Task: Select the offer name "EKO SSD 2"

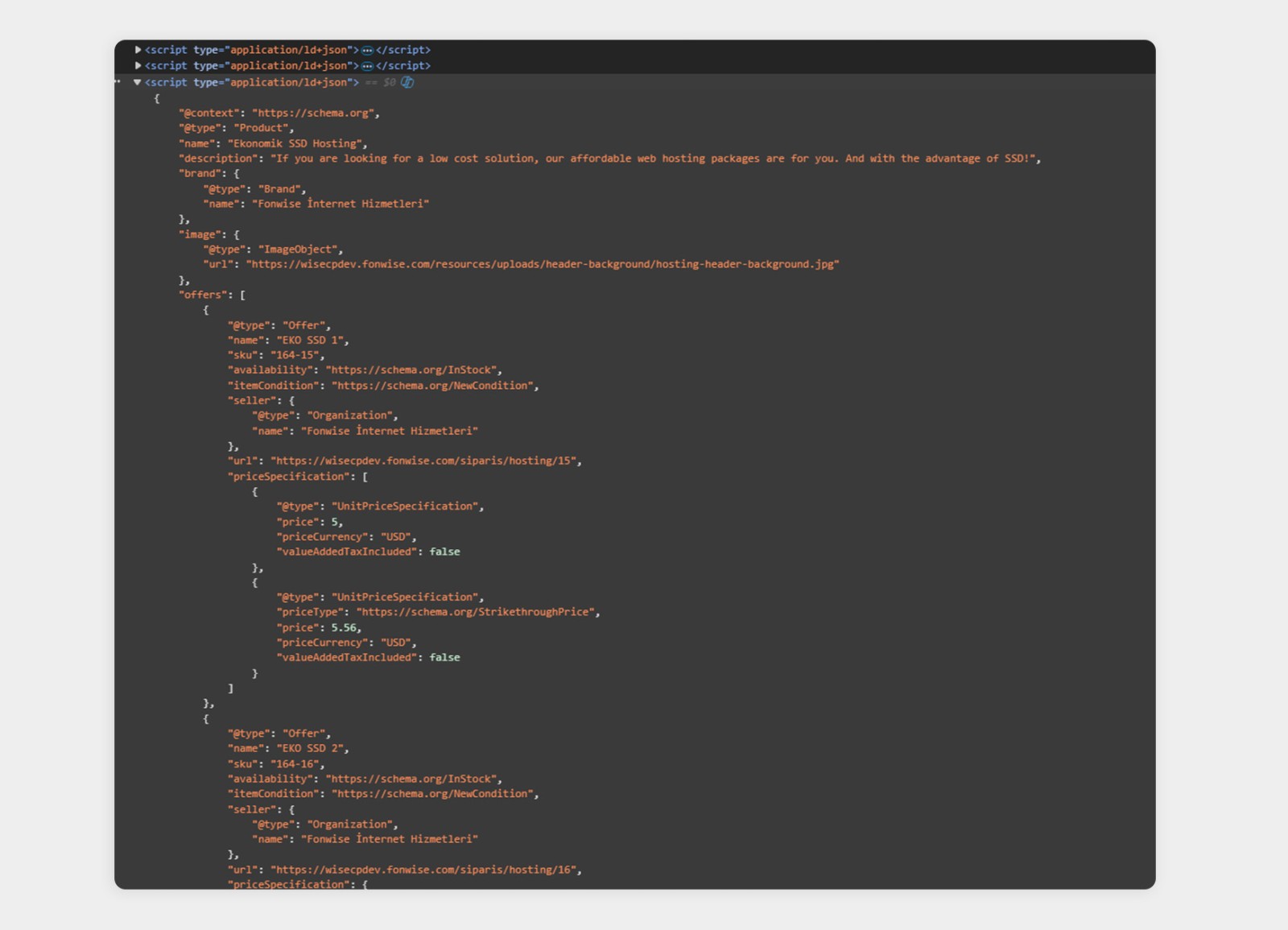Action: pos(310,748)
